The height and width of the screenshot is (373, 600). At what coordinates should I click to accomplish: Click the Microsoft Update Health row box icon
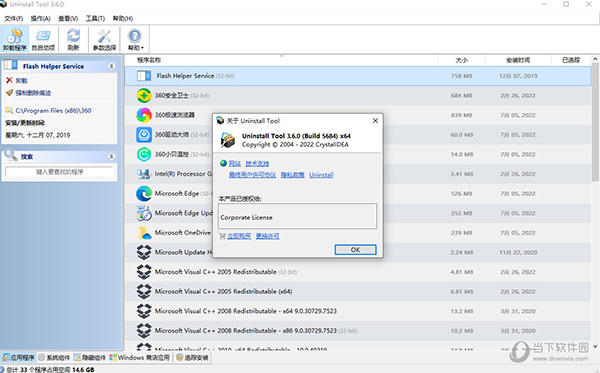coord(144,252)
